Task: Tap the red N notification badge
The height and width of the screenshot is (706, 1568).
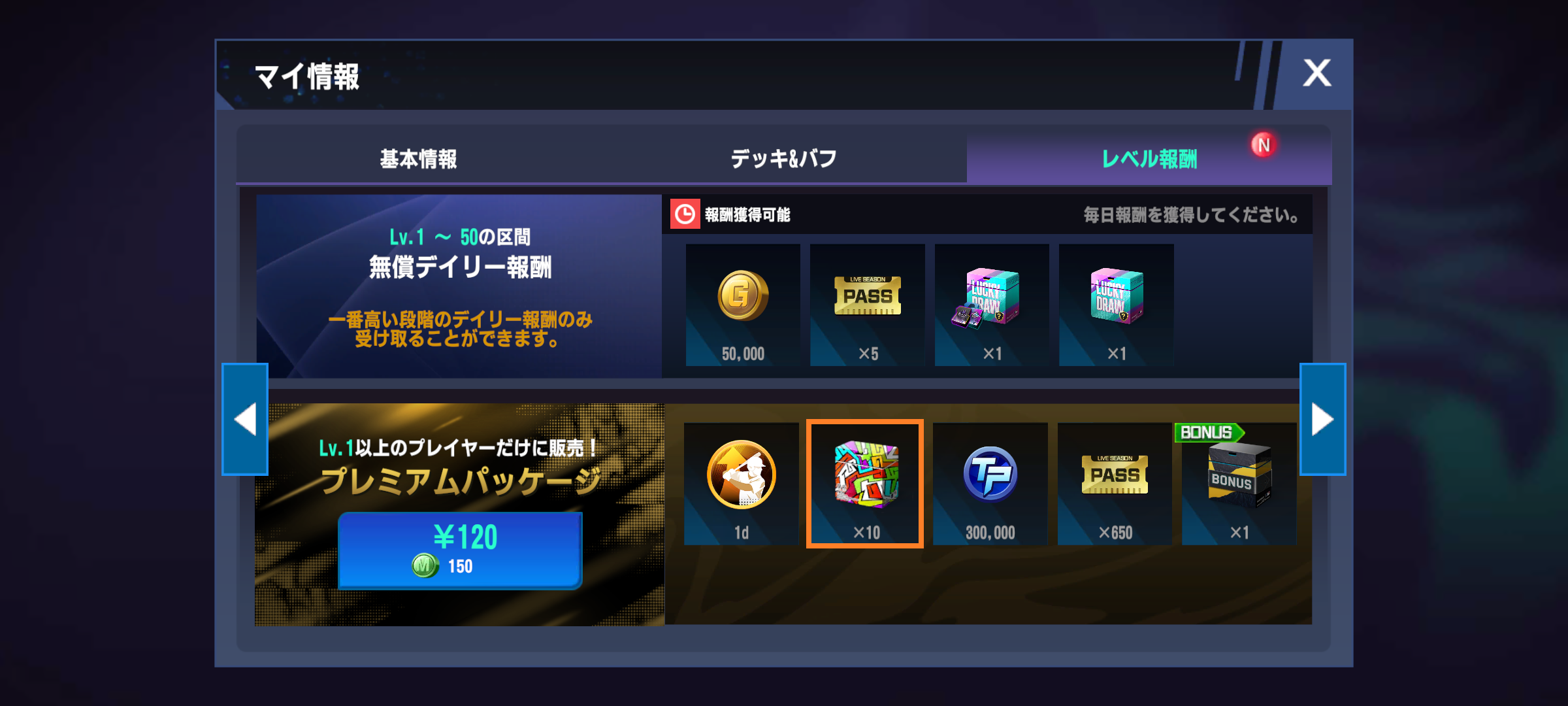Action: coord(1264,144)
